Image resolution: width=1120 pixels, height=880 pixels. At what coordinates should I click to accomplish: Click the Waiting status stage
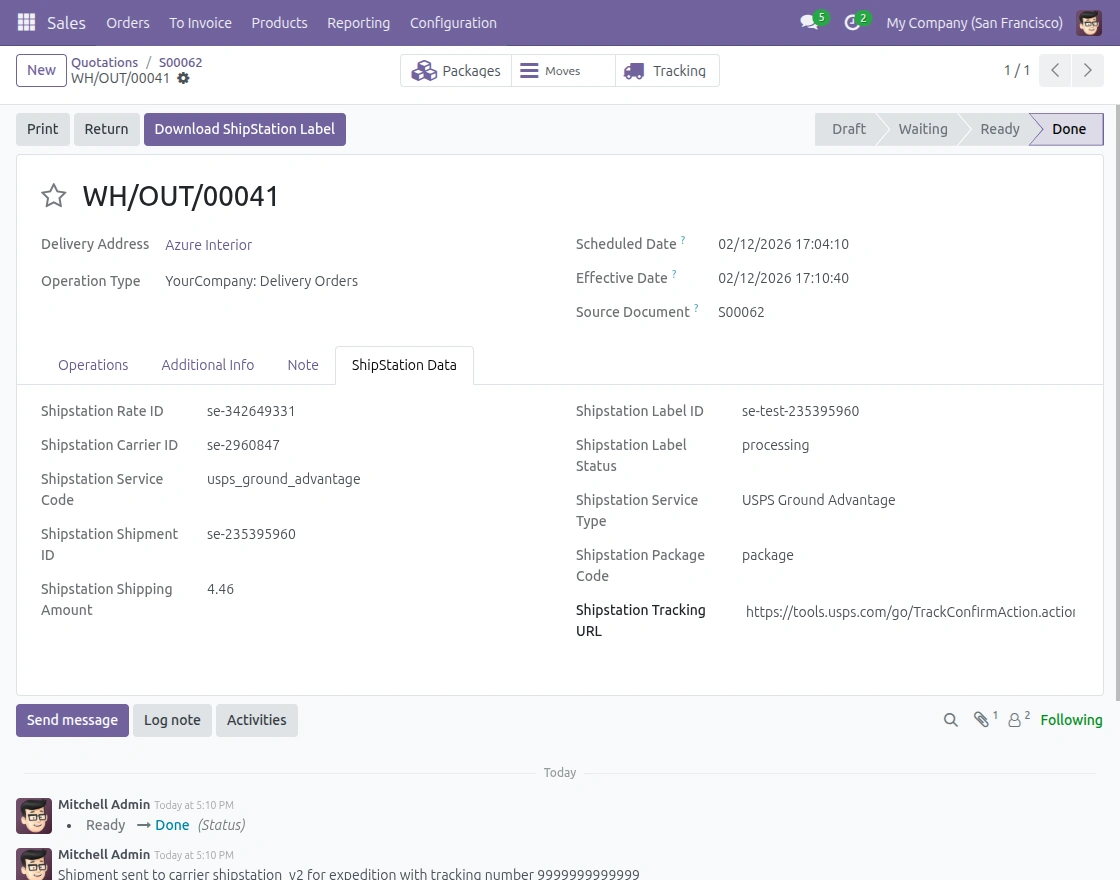click(x=923, y=129)
